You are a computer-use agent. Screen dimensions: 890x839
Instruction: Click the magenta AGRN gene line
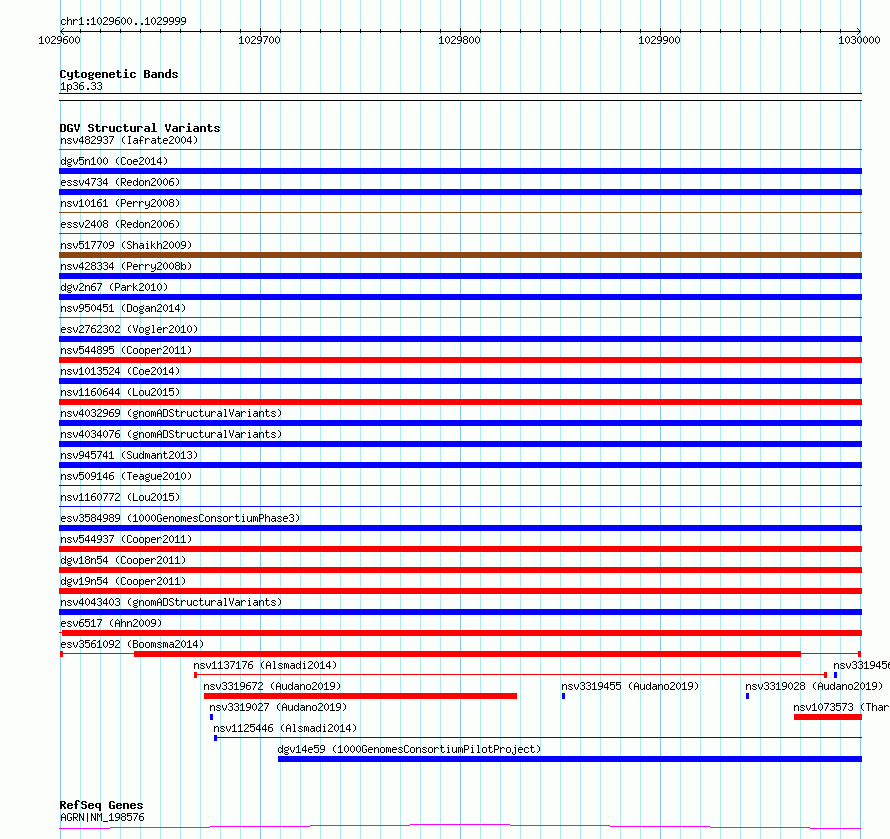pos(460,826)
